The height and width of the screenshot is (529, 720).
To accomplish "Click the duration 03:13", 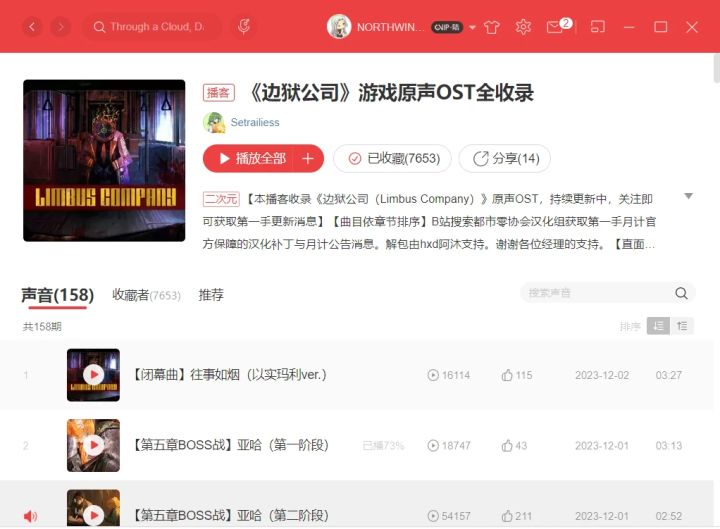I will tap(669, 445).
